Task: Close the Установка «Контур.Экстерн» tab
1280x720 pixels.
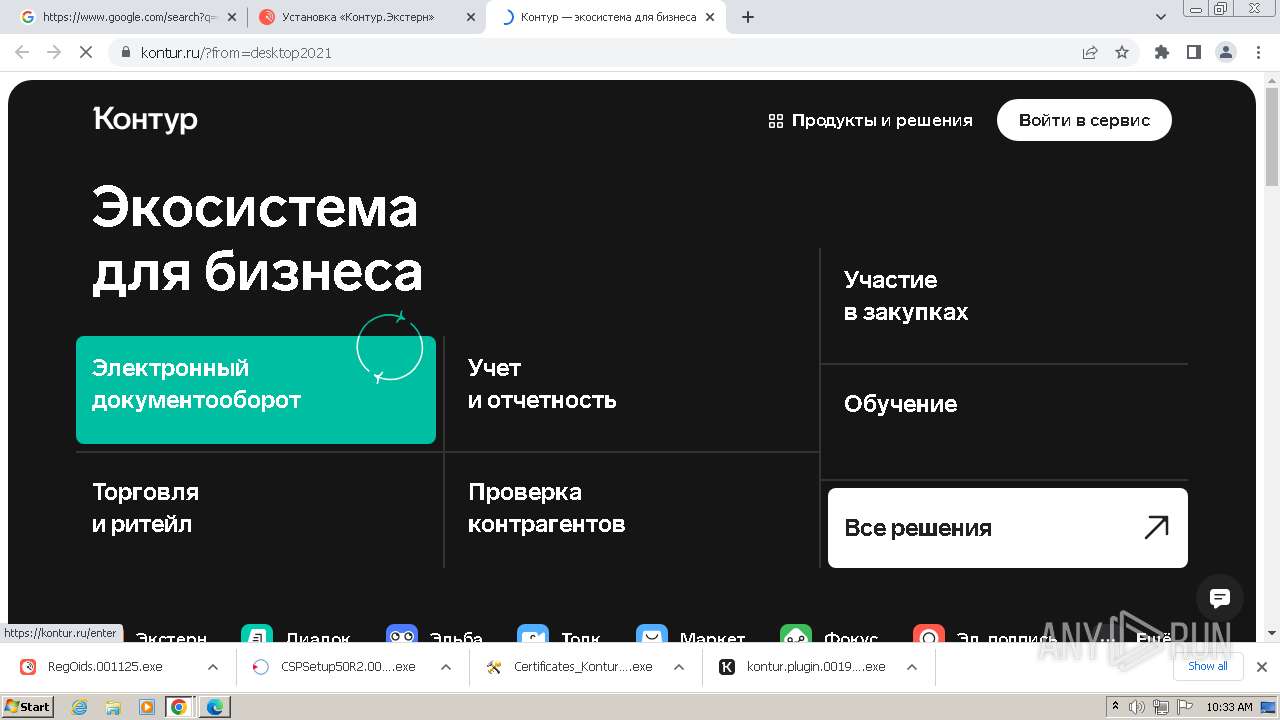Action: (469, 17)
